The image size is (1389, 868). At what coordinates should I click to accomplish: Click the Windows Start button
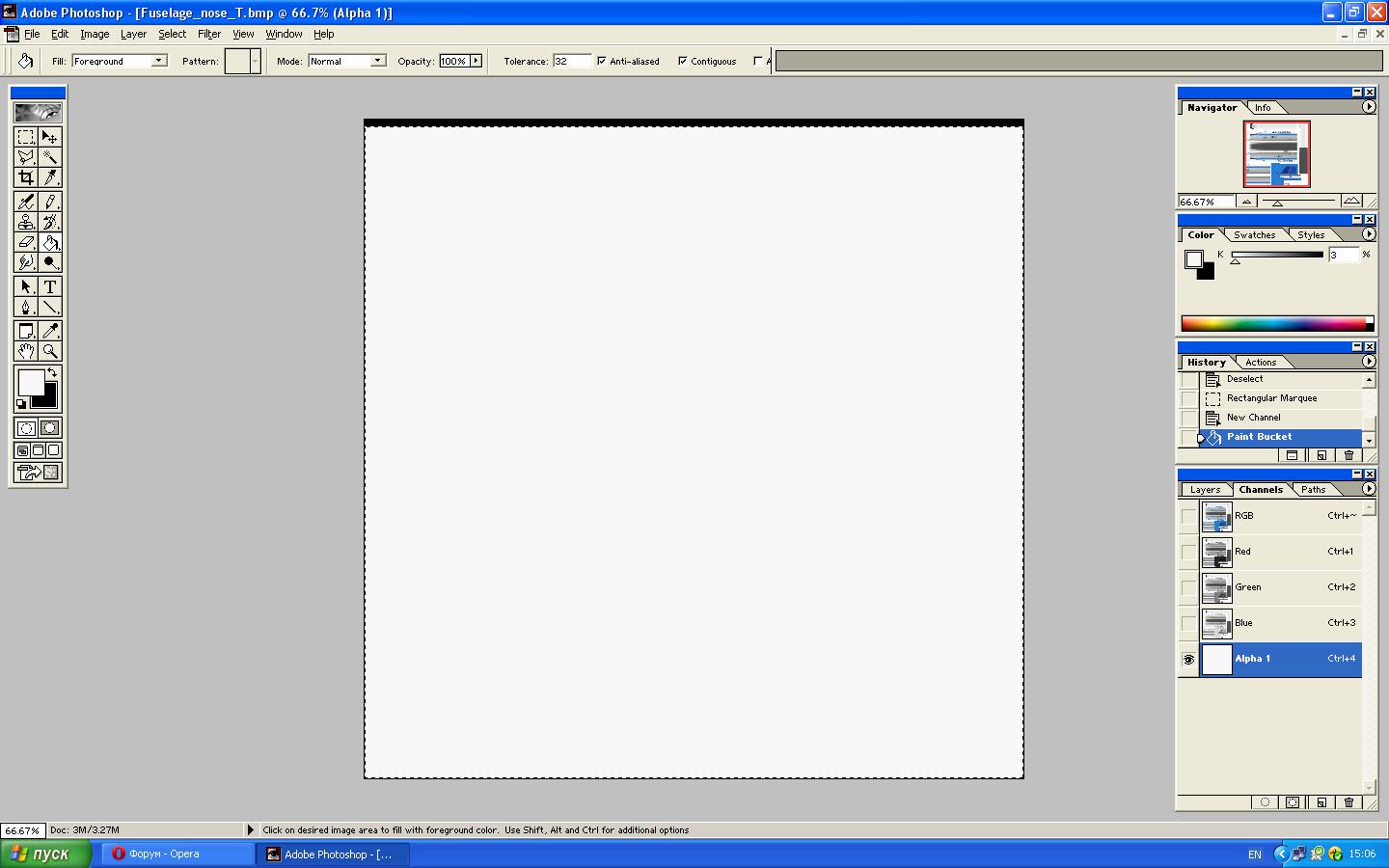45,854
